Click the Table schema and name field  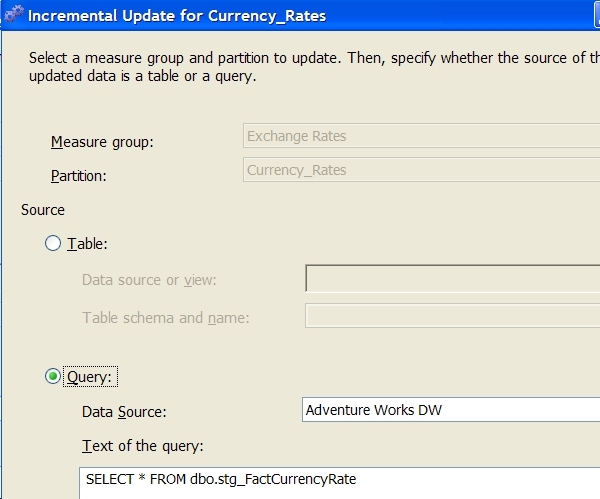click(x=453, y=316)
